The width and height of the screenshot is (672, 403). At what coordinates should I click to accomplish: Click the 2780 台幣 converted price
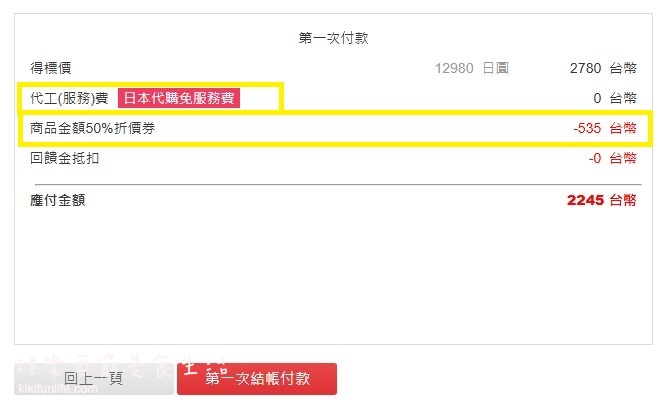[x=603, y=68]
